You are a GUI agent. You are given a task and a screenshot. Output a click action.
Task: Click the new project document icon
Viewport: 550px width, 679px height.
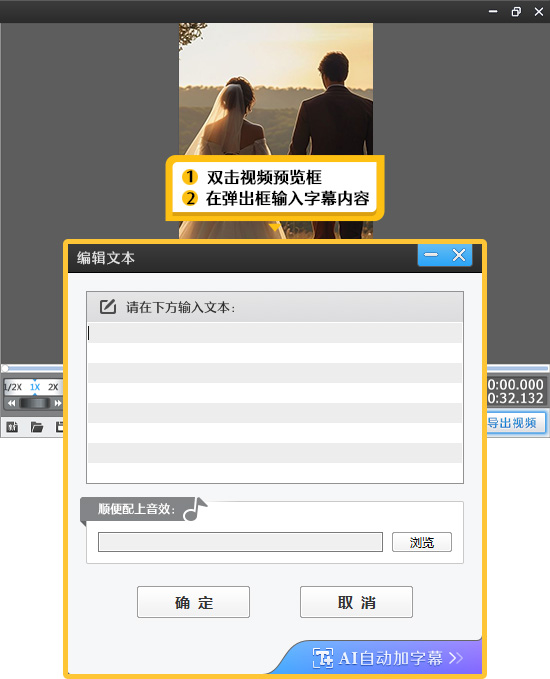click(x=12, y=427)
